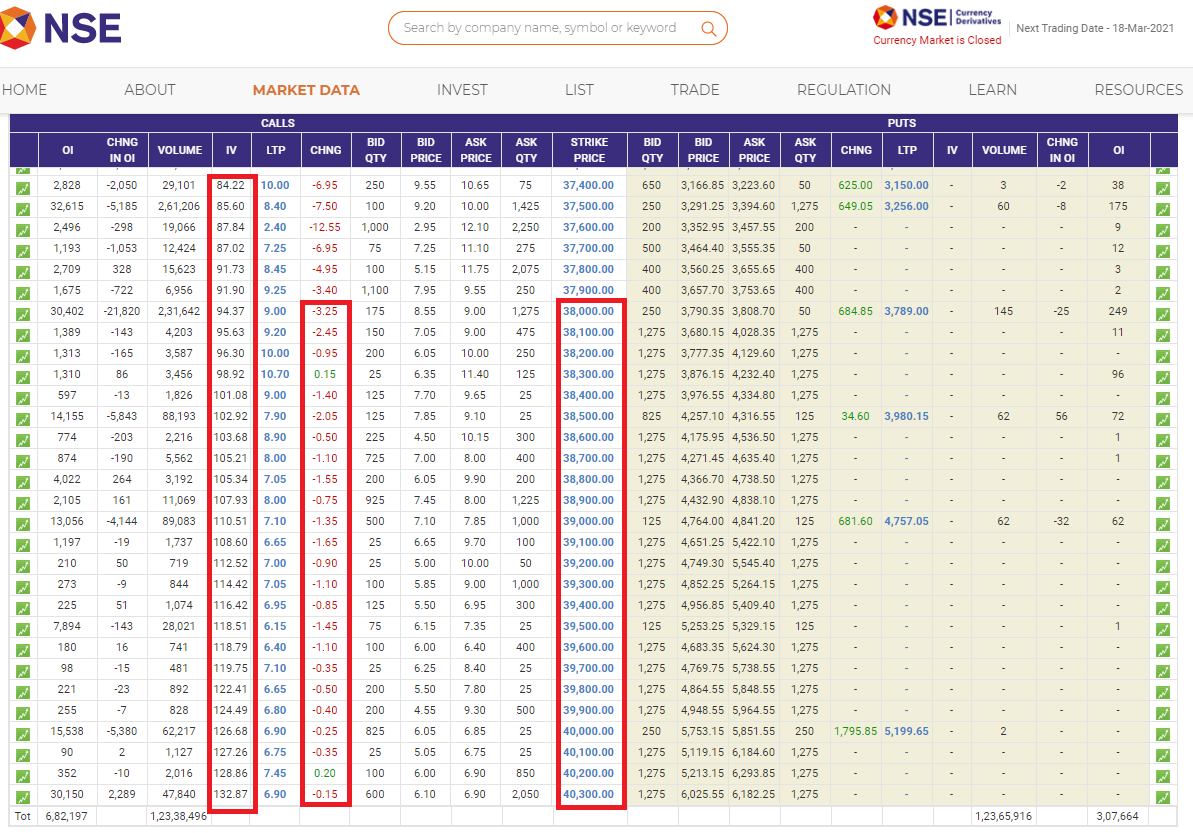Image resolution: width=1193 pixels, height=833 pixels.
Task: Open strike price 38,200.00 link
Action: pos(588,354)
